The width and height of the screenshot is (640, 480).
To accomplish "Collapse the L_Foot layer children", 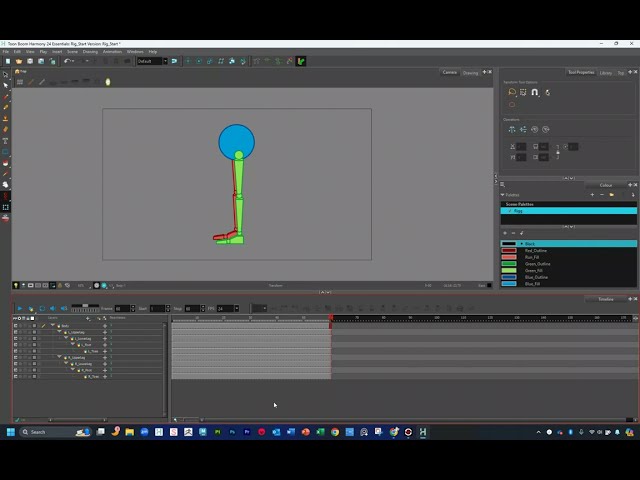I will (73, 344).
